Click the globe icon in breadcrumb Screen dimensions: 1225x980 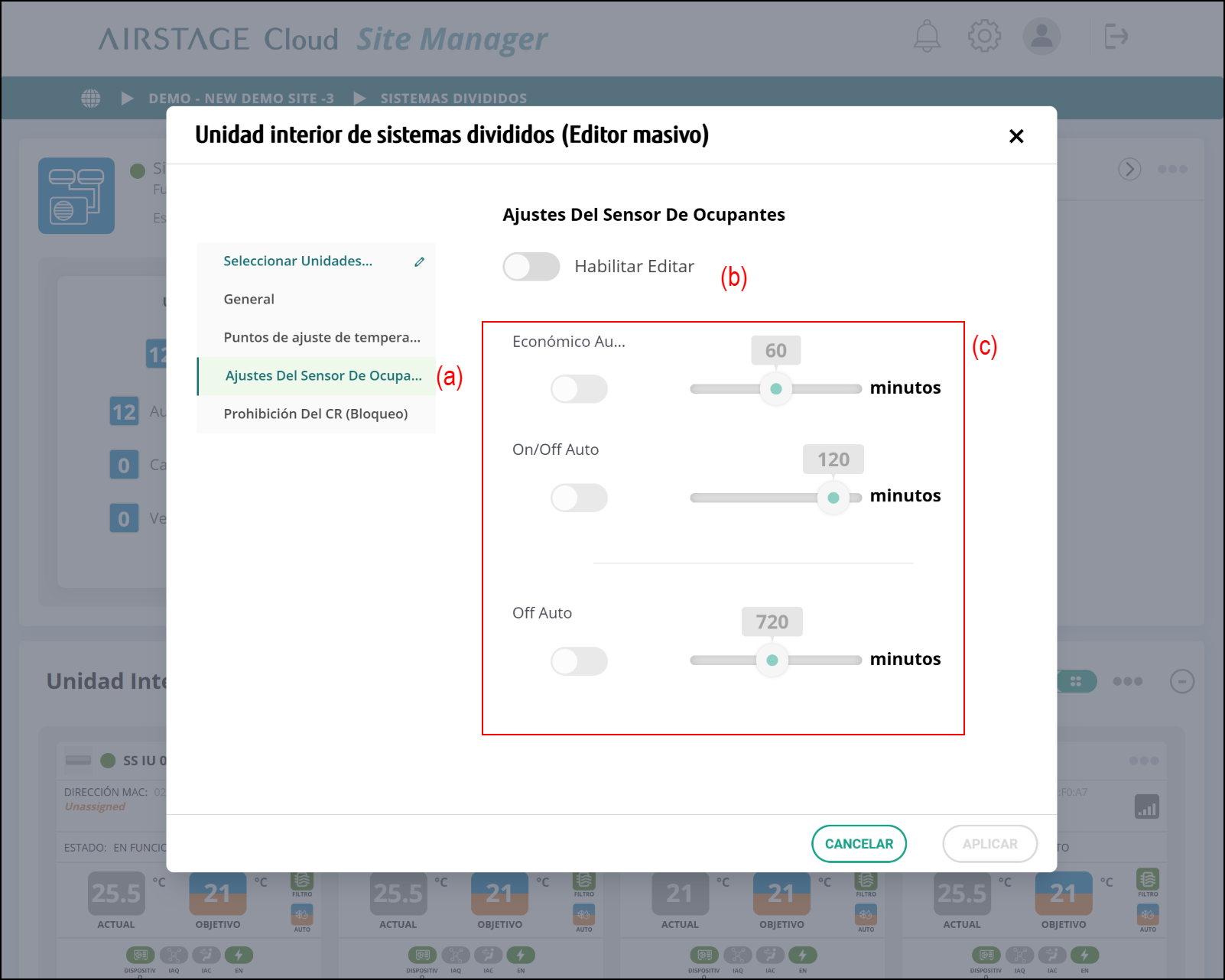(91, 99)
